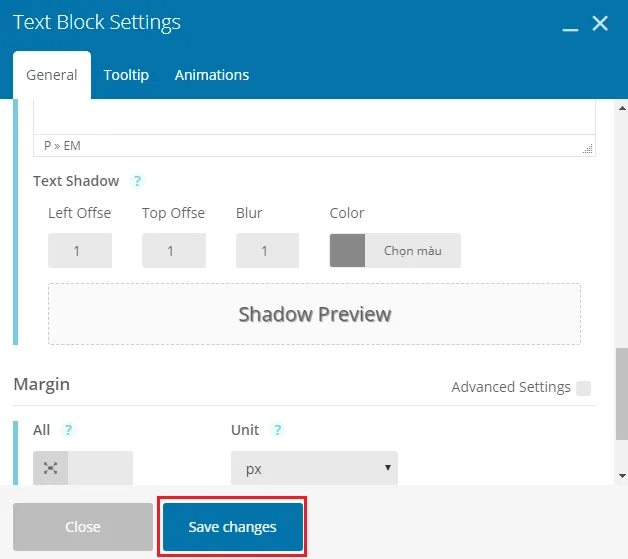Click the All margin value field
Screen dimensions: 628x559
point(100,468)
